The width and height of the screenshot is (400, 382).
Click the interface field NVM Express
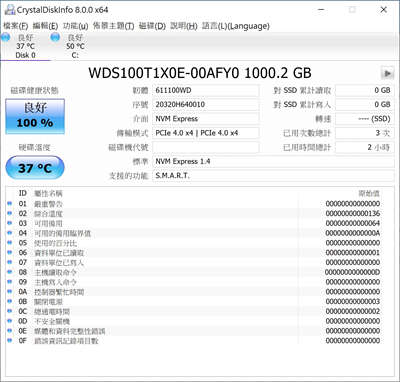(206, 119)
